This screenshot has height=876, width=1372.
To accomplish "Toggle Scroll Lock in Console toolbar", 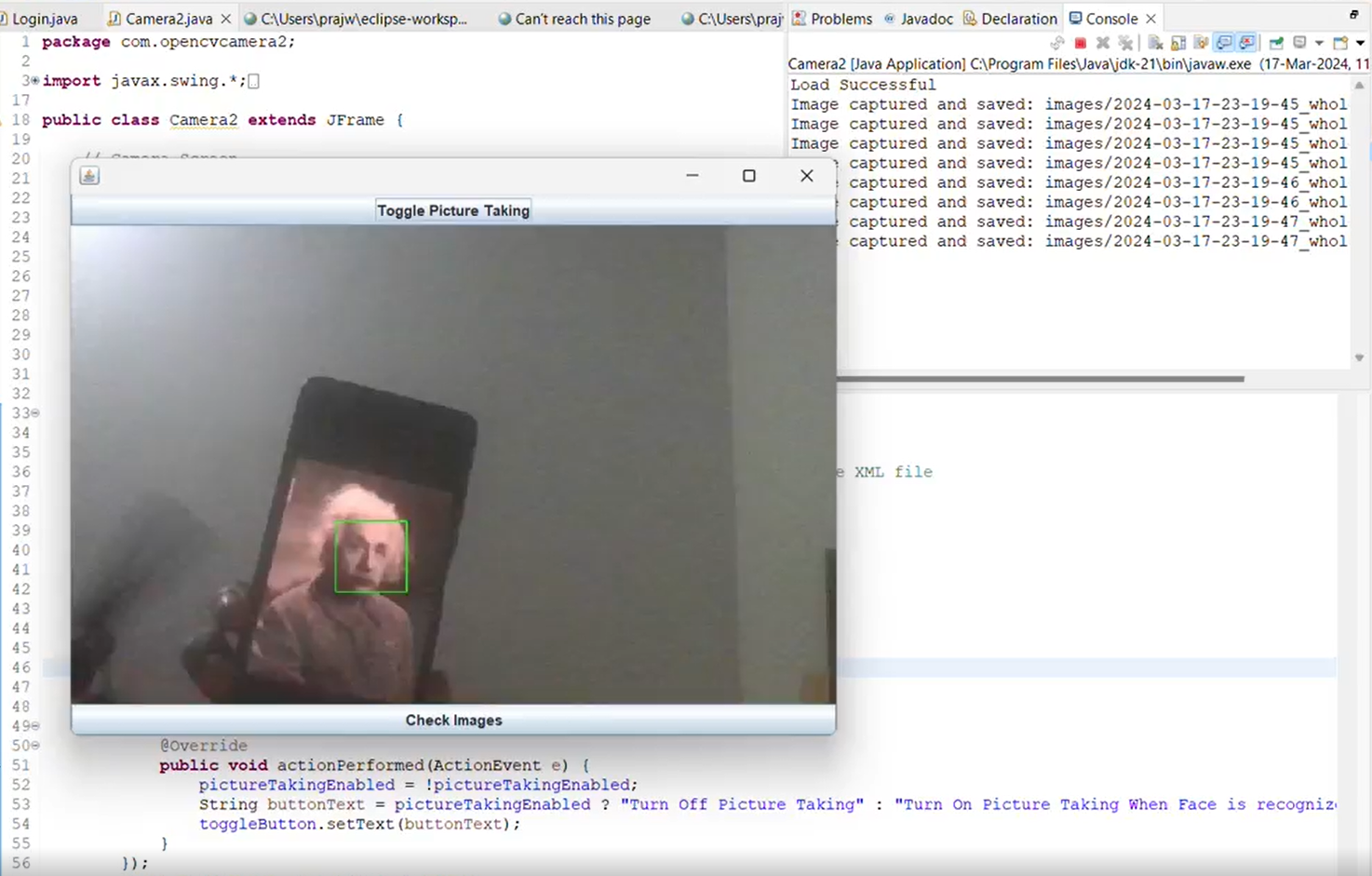I will 1178,43.
